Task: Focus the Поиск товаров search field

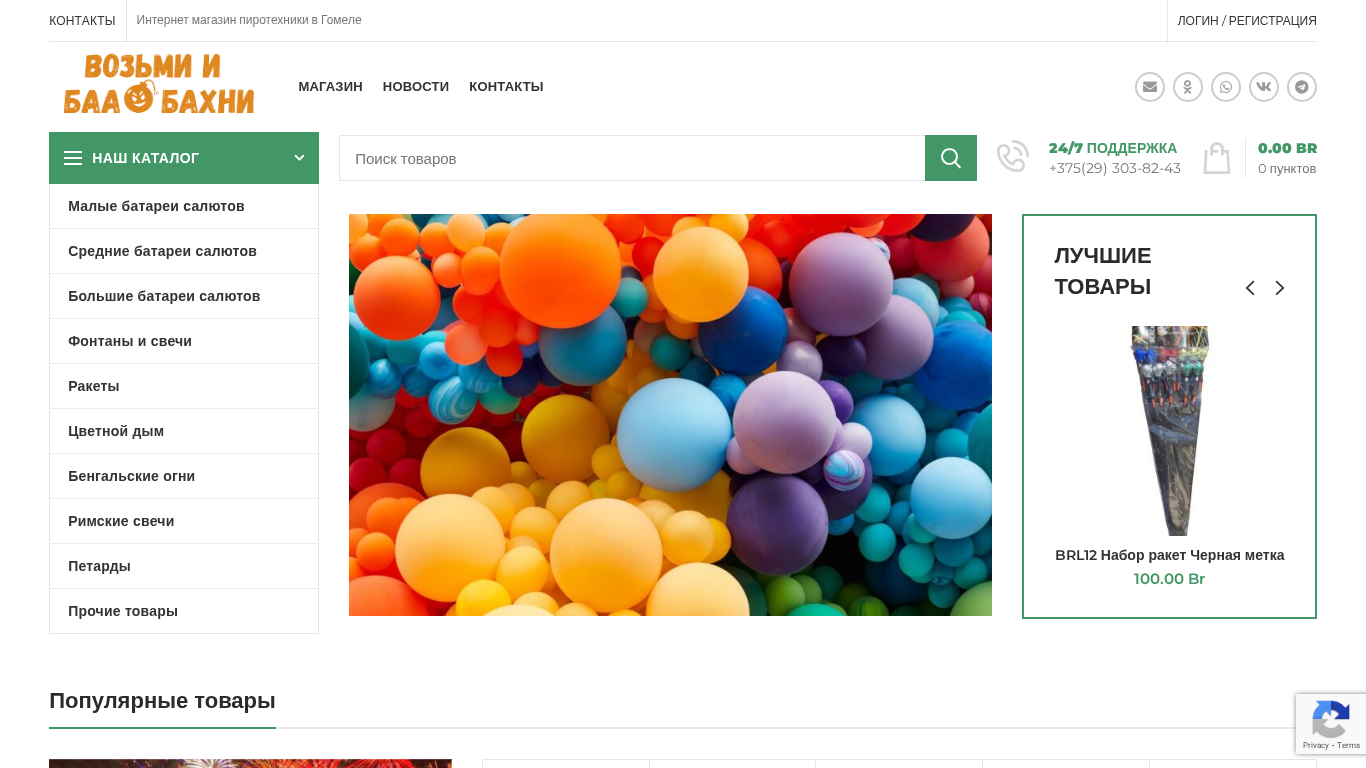Action: coord(632,158)
